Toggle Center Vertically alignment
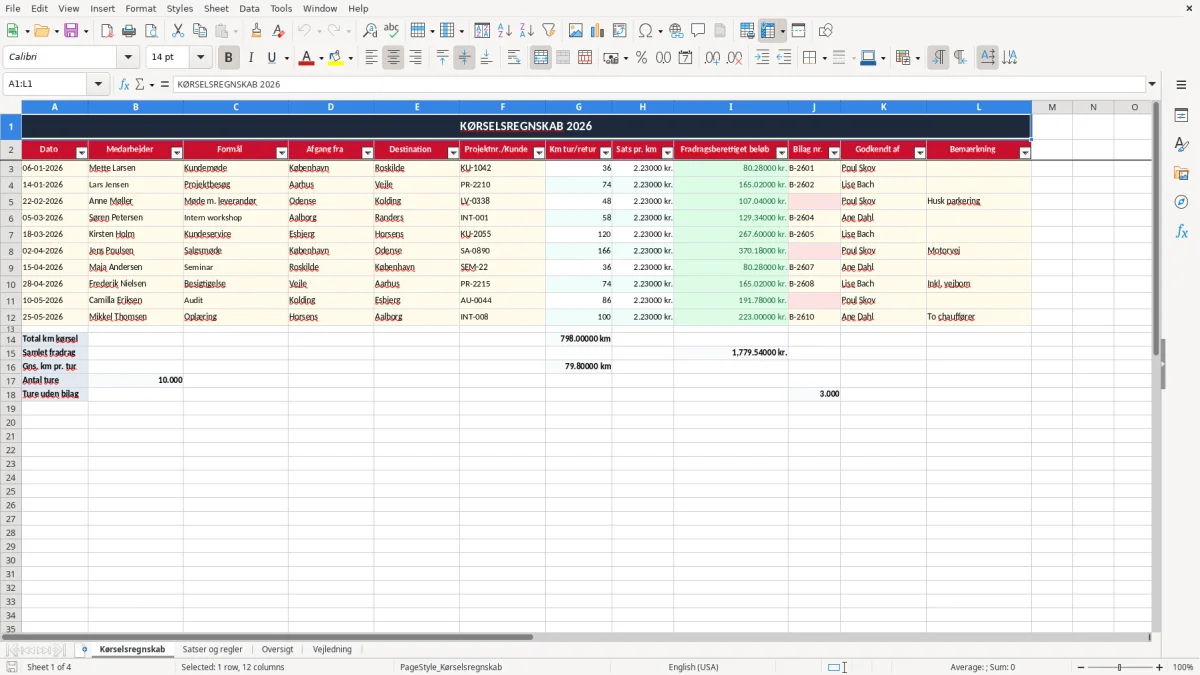Image resolution: width=1200 pixels, height=675 pixels. tap(464, 58)
